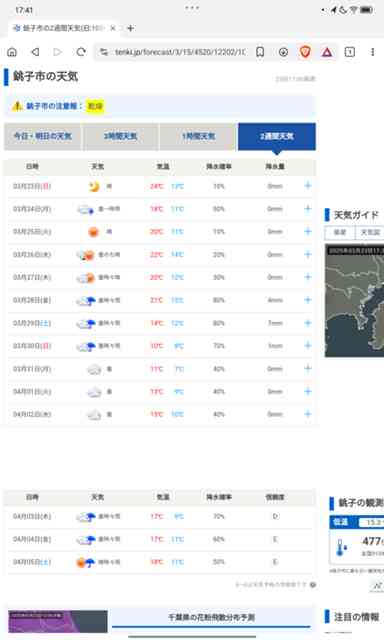Image resolution: width=384 pixels, height=640 pixels.
Task: Open the downloads icon in toolbar
Action: point(283,52)
